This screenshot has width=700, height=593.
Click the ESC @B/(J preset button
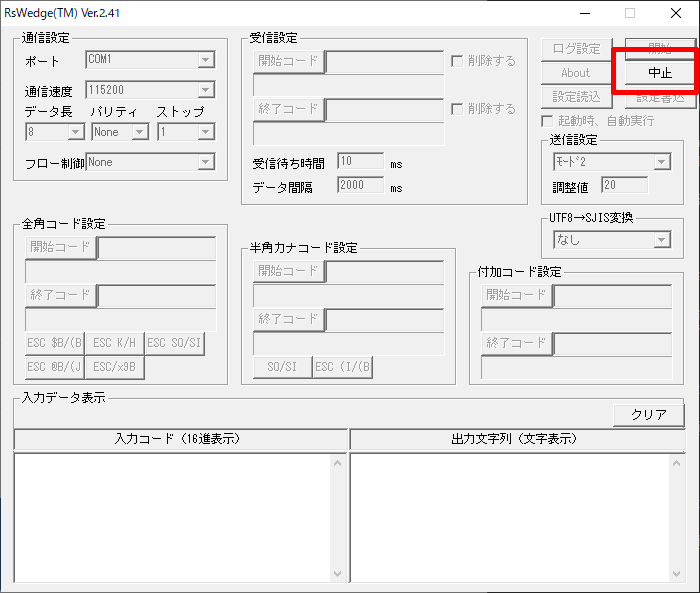coord(55,367)
